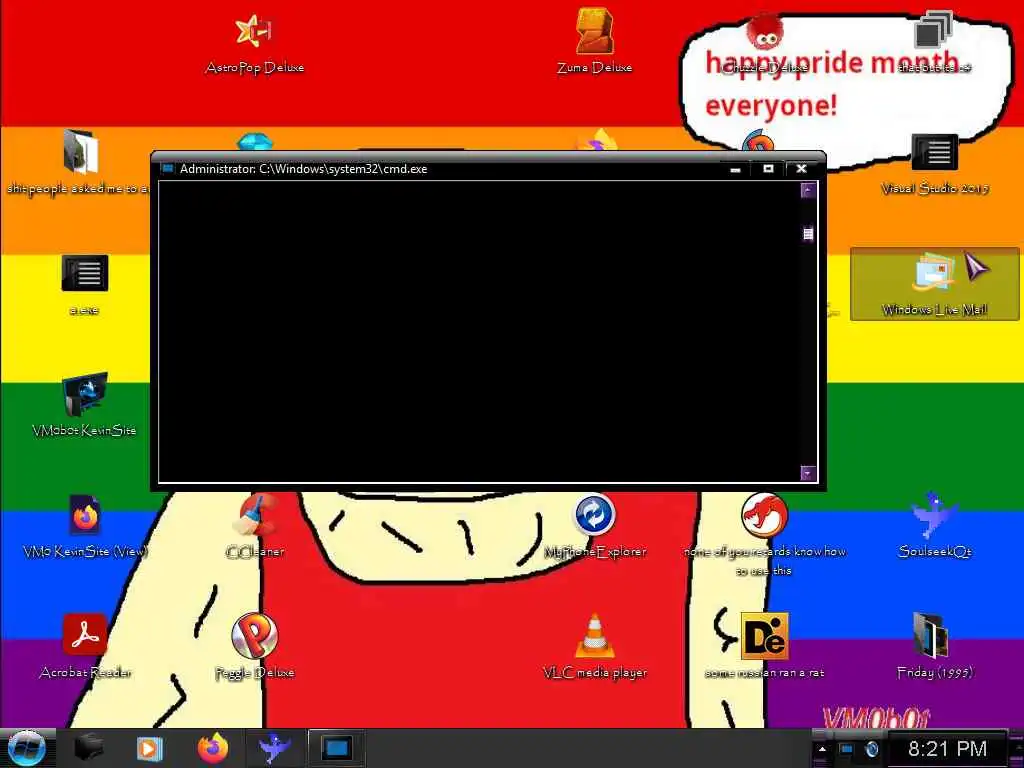Open the Friday (1995) desktop icon
The image size is (1024, 768).
click(x=935, y=647)
